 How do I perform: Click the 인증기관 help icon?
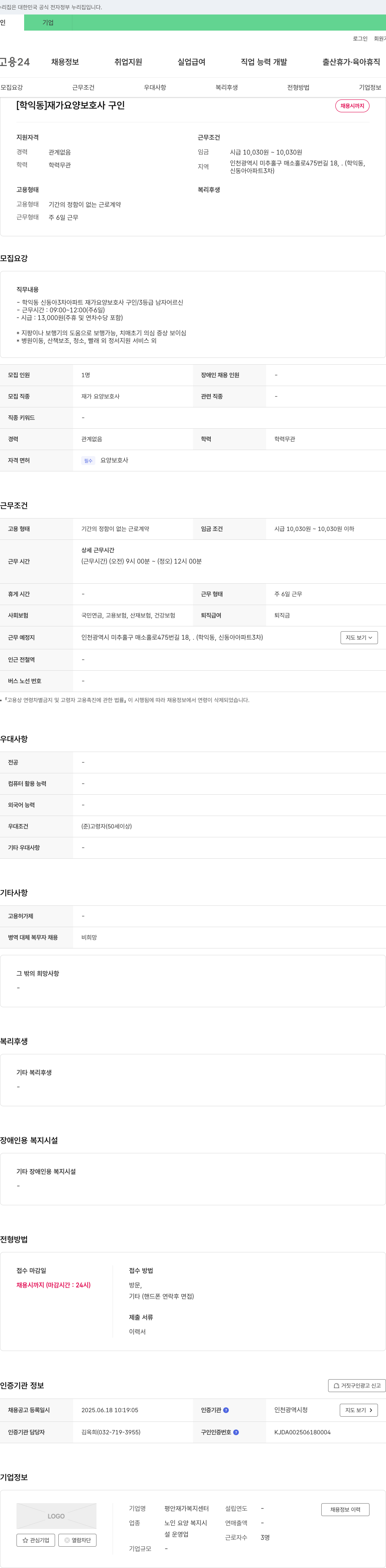(x=226, y=1410)
